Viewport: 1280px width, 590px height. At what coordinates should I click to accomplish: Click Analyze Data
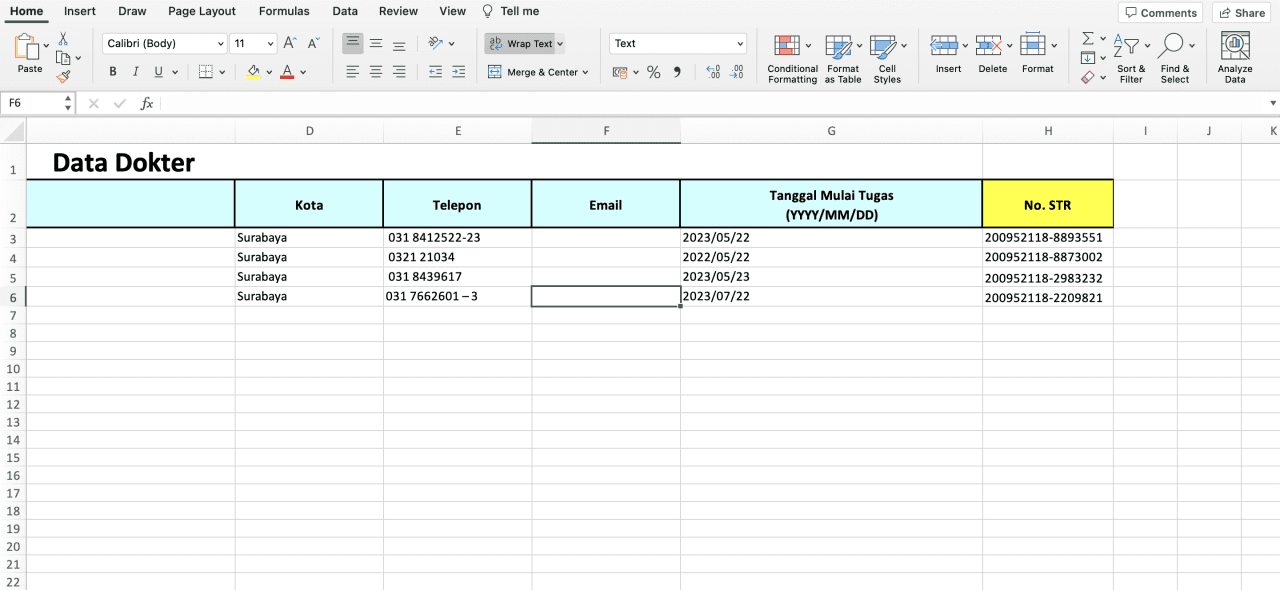point(1235,58)
